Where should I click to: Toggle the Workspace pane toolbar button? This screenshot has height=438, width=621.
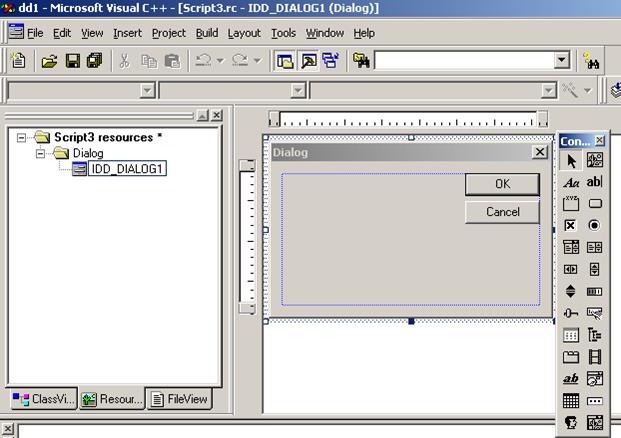(285, 61)
